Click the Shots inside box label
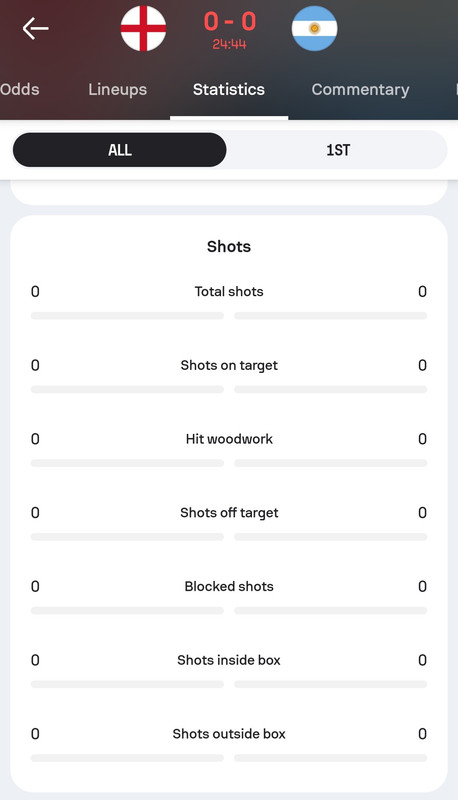 click(x=229, y=660)
